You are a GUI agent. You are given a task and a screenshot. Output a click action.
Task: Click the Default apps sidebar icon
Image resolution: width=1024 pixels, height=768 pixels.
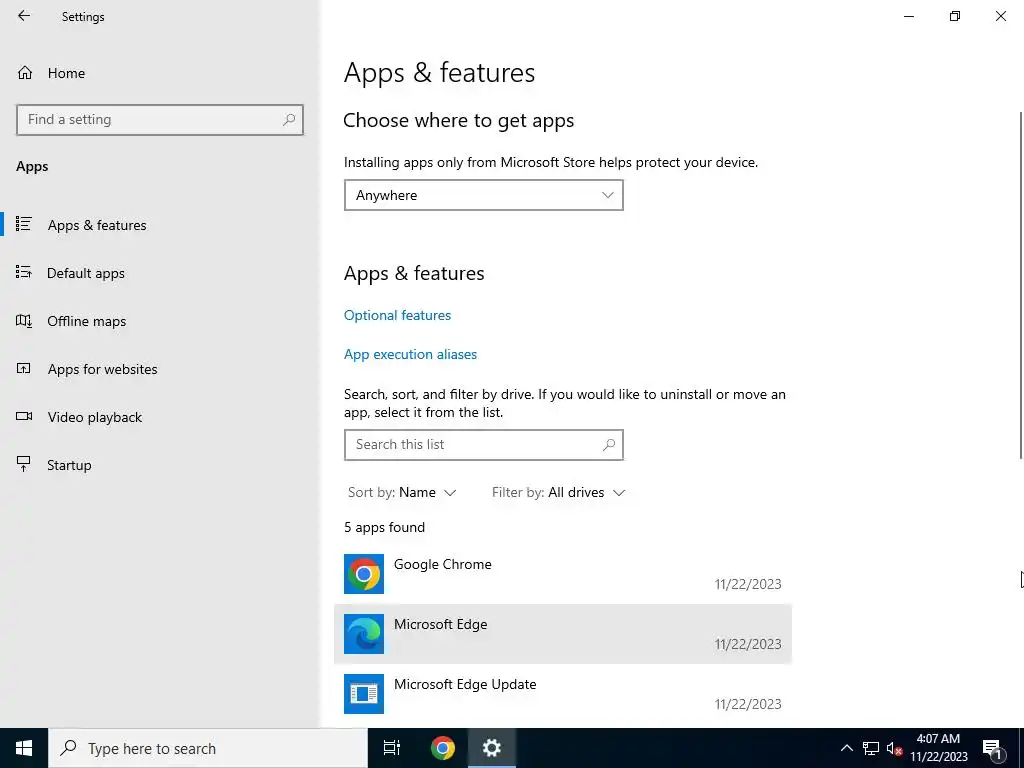[24, 272]
